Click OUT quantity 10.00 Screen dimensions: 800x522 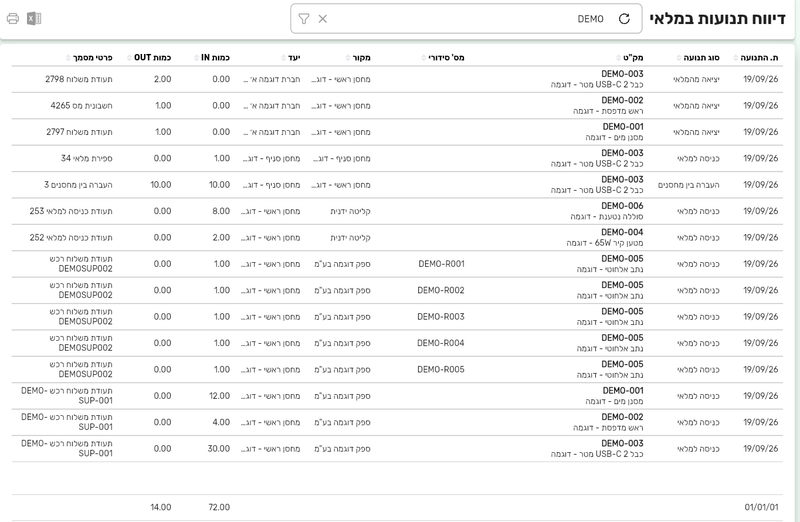161,185
